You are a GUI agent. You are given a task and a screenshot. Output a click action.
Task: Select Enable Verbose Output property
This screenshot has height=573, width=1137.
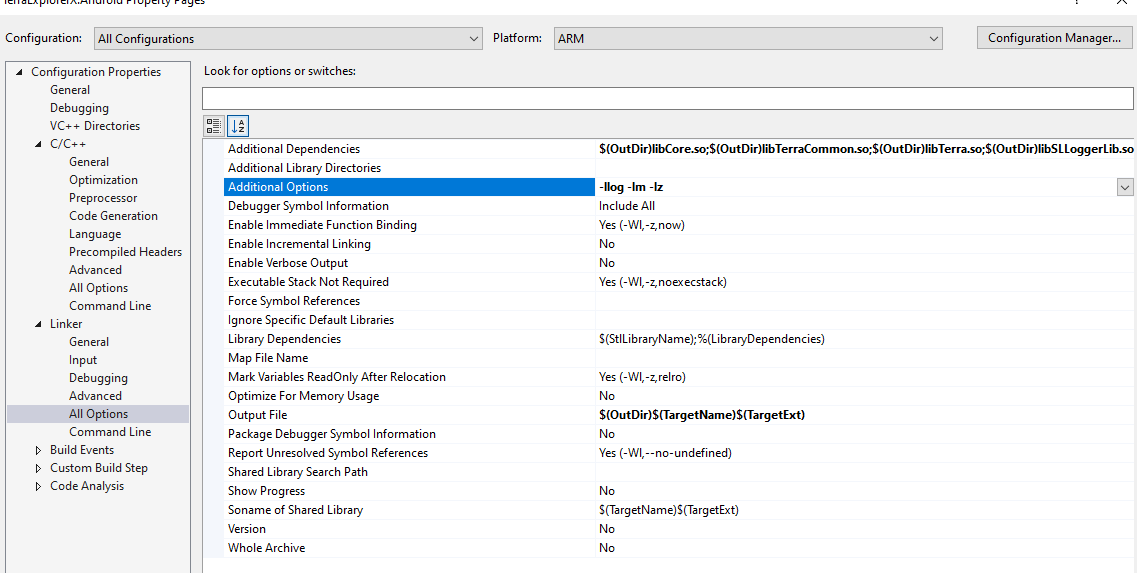[288, 263]
